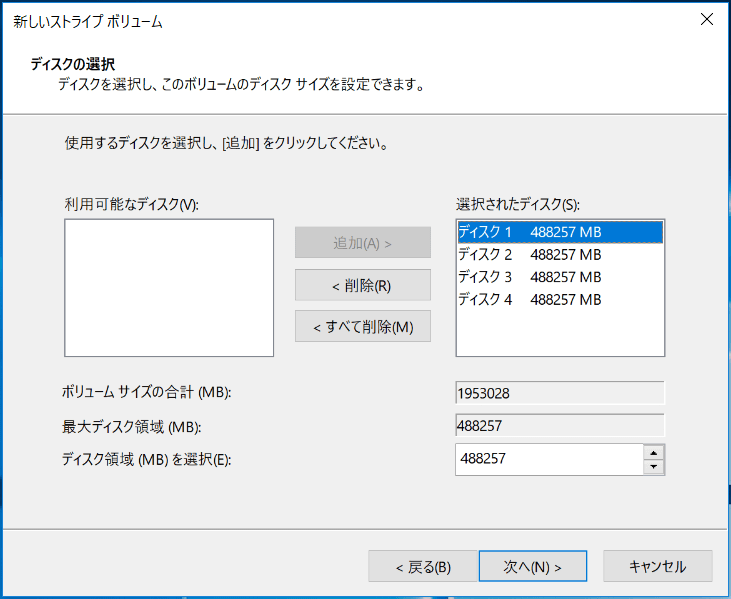Click the 利用可能なディスク(V): label

click(131, 204)
